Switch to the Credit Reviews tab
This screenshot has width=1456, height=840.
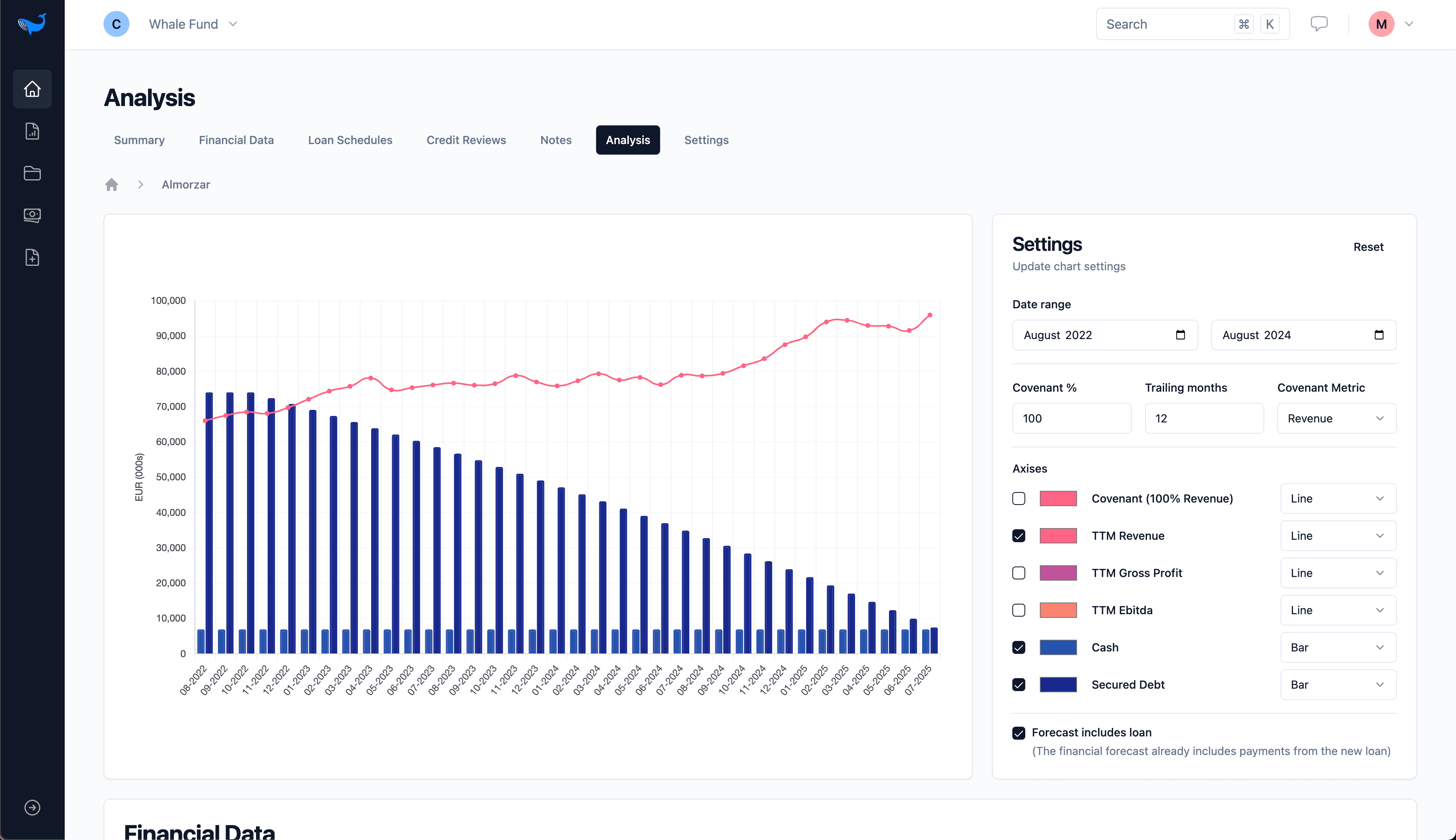466,140
